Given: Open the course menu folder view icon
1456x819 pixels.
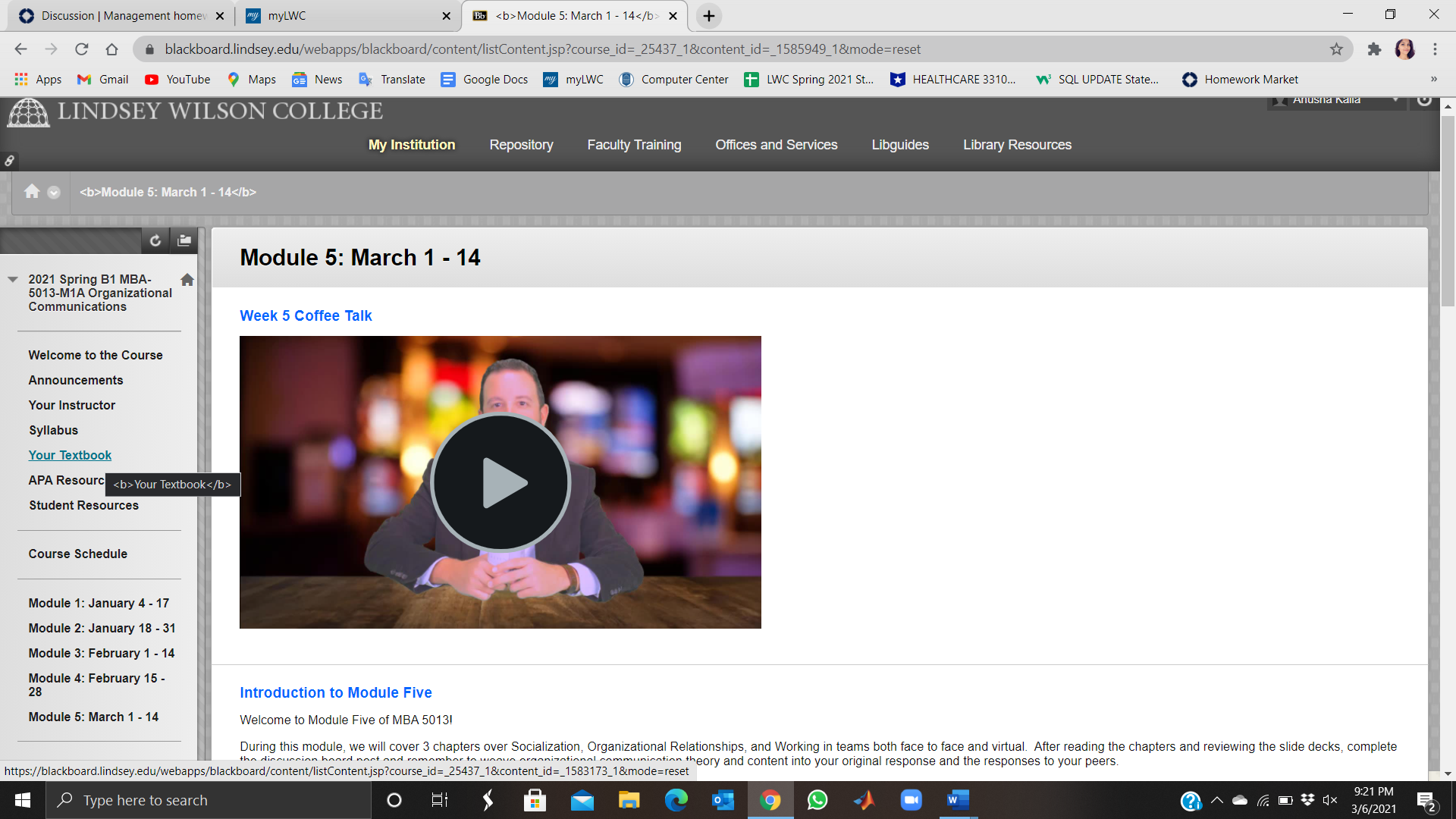Looking at the screenshot, I should pos(184,240).
